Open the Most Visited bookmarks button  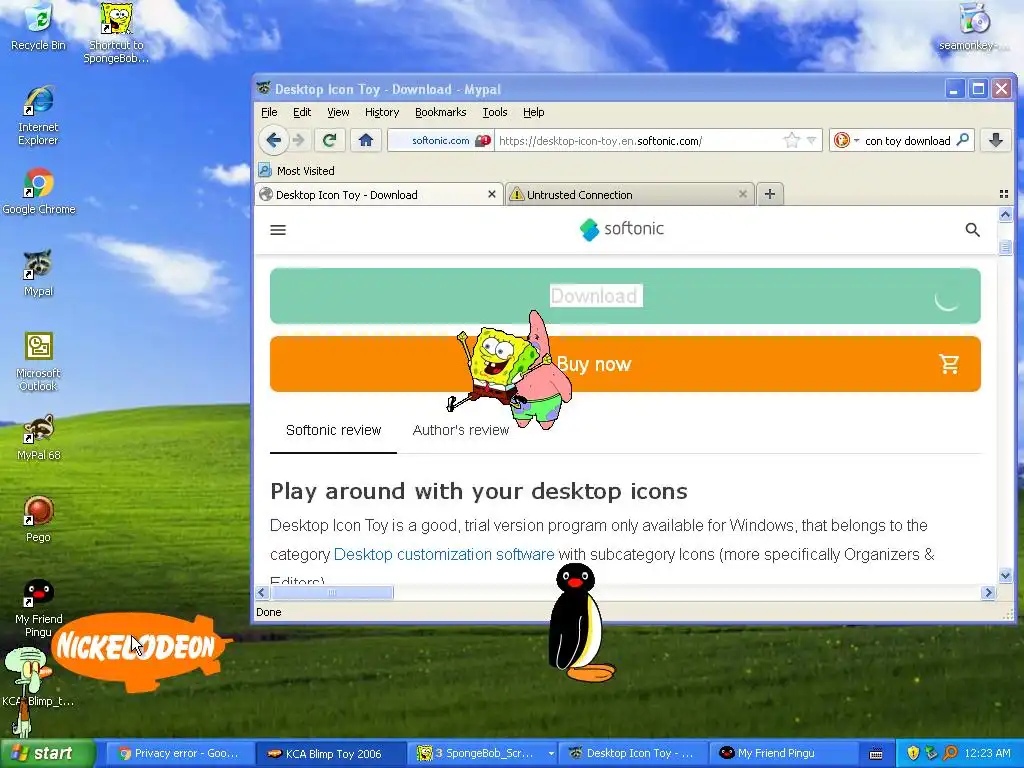click(x=296, y=170)
